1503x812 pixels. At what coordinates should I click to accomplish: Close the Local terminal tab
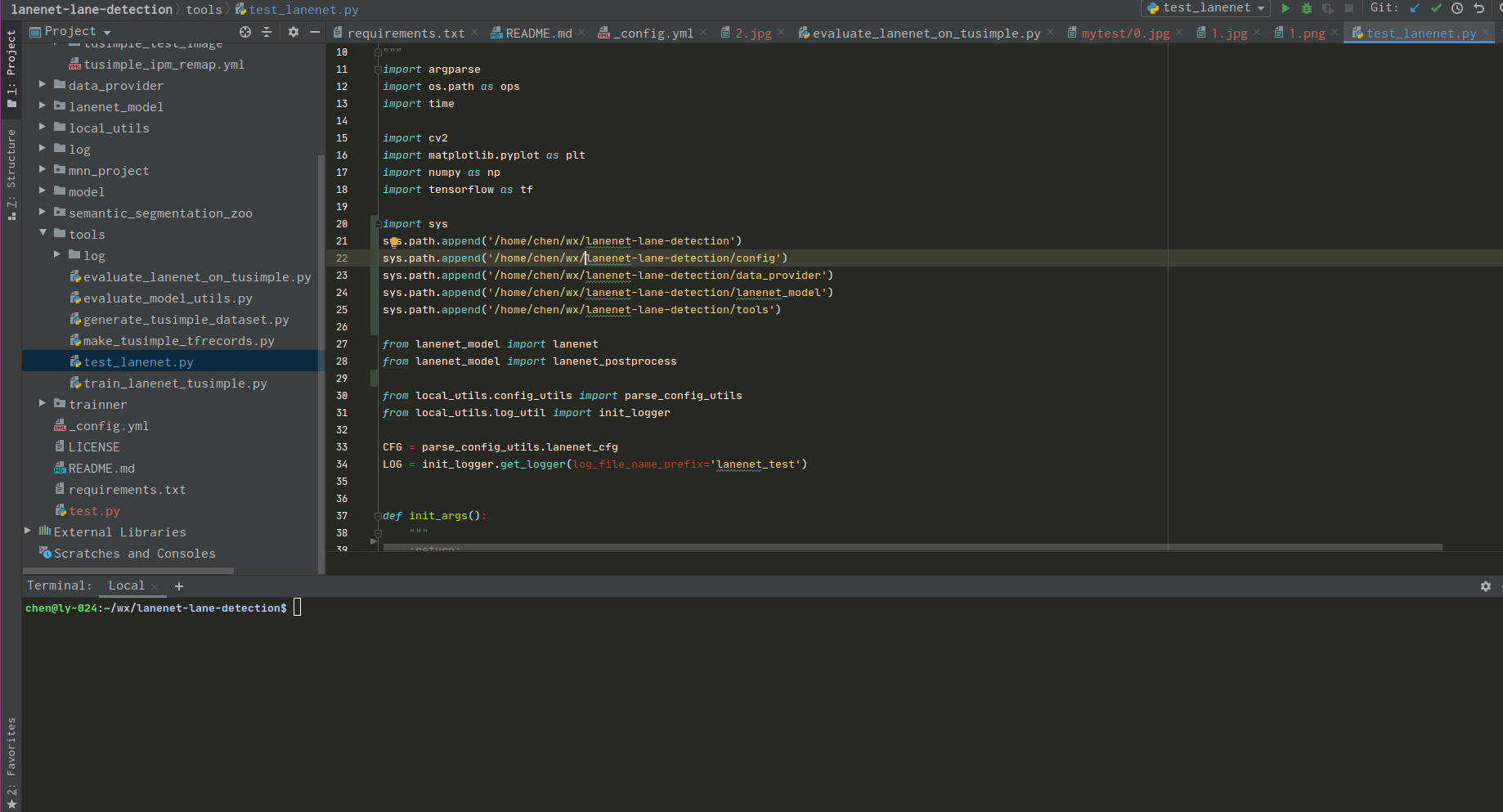click(x=155, y=587)
